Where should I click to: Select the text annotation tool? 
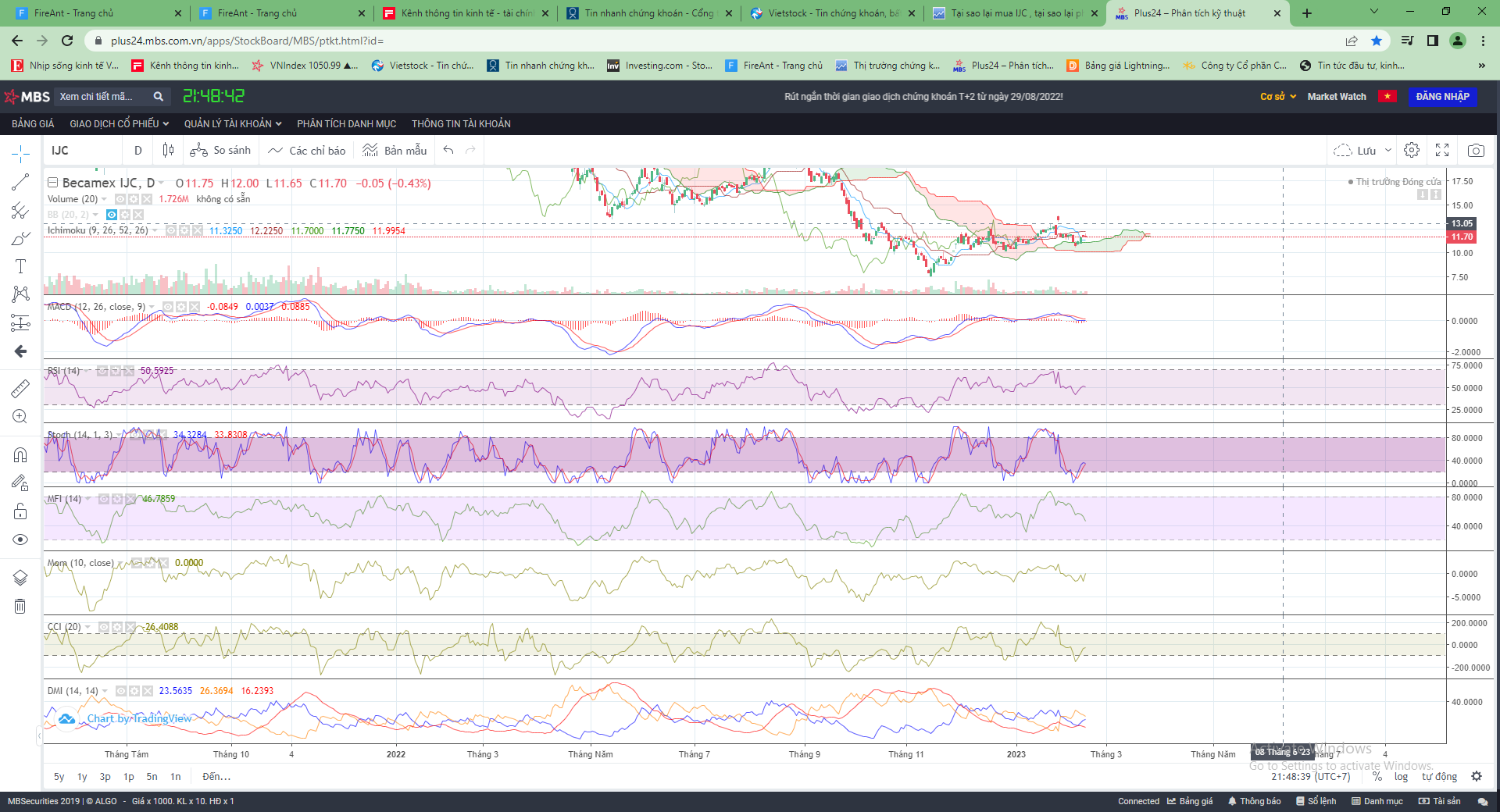20,266
